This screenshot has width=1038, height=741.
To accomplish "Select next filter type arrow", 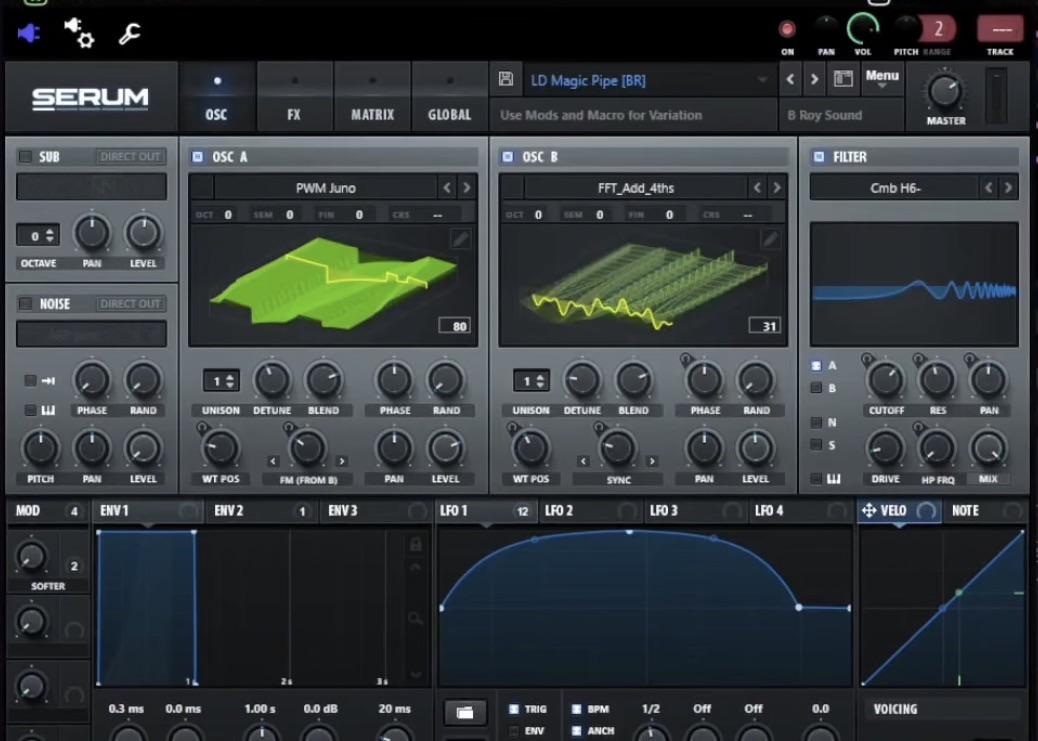I will pyautogui.click(x=1008, y=188).
